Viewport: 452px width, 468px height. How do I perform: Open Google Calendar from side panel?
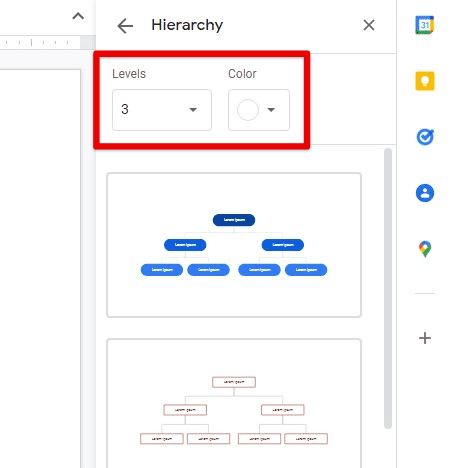[425, 25]
